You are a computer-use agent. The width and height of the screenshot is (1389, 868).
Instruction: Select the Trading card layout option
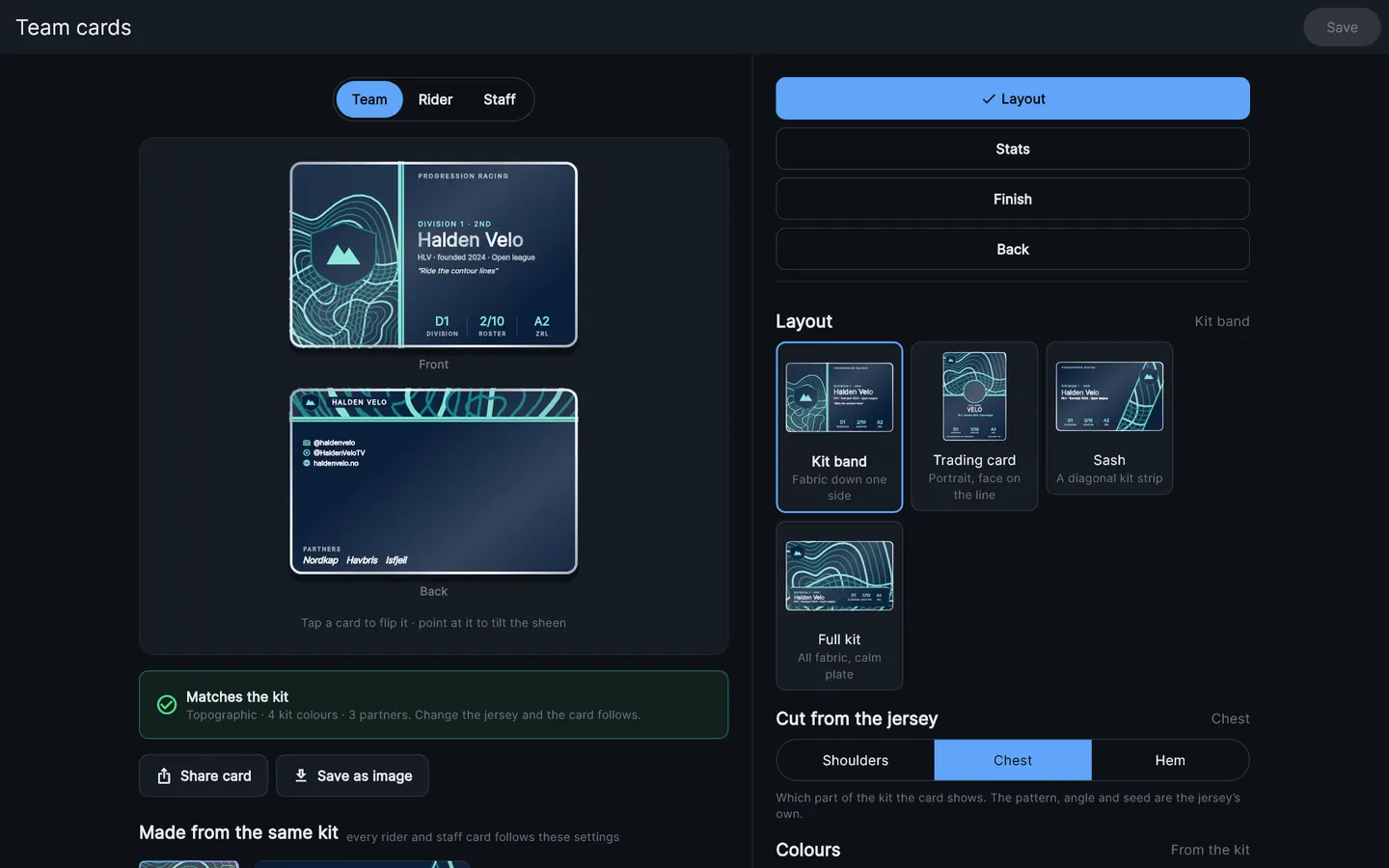point(974,426)
